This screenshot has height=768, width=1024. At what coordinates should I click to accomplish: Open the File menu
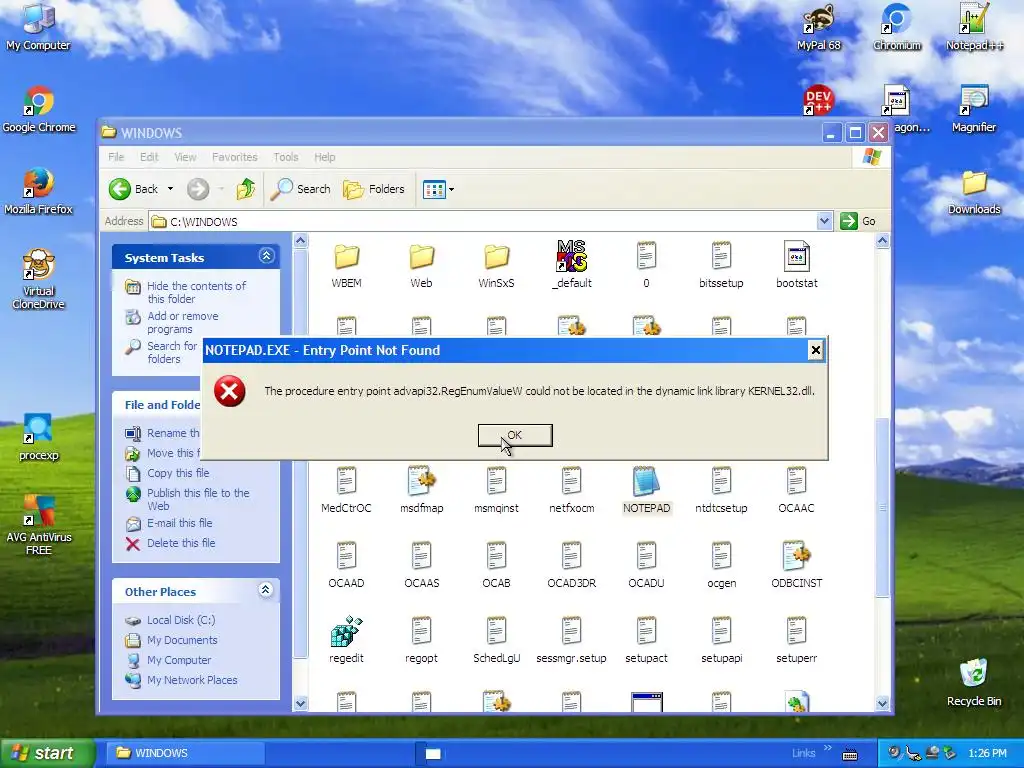point(116,157)
